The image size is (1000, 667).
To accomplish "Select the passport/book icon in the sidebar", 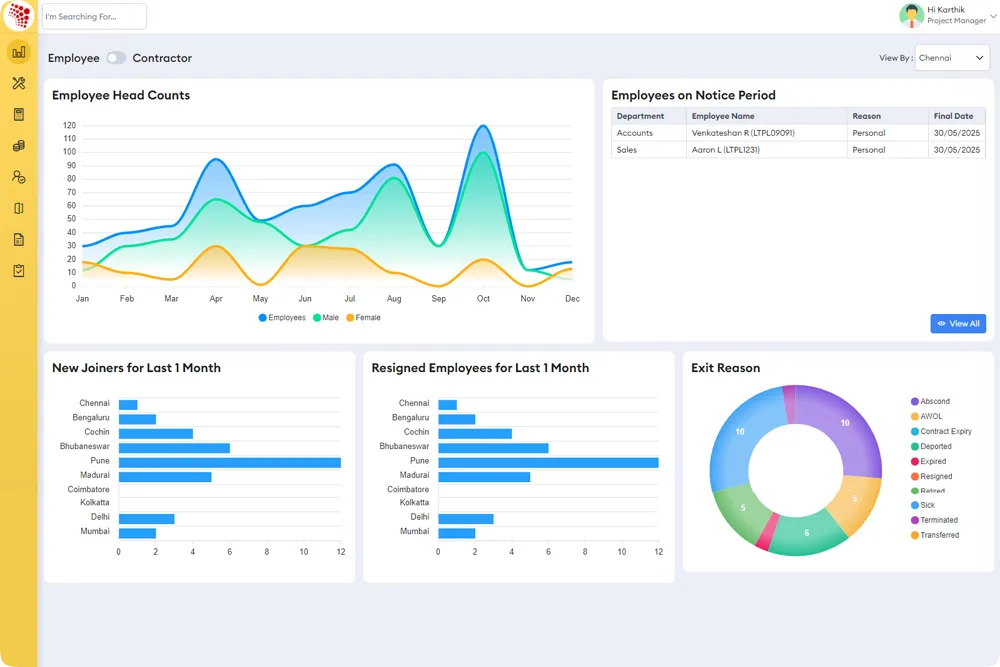I will tap(18, 208).
